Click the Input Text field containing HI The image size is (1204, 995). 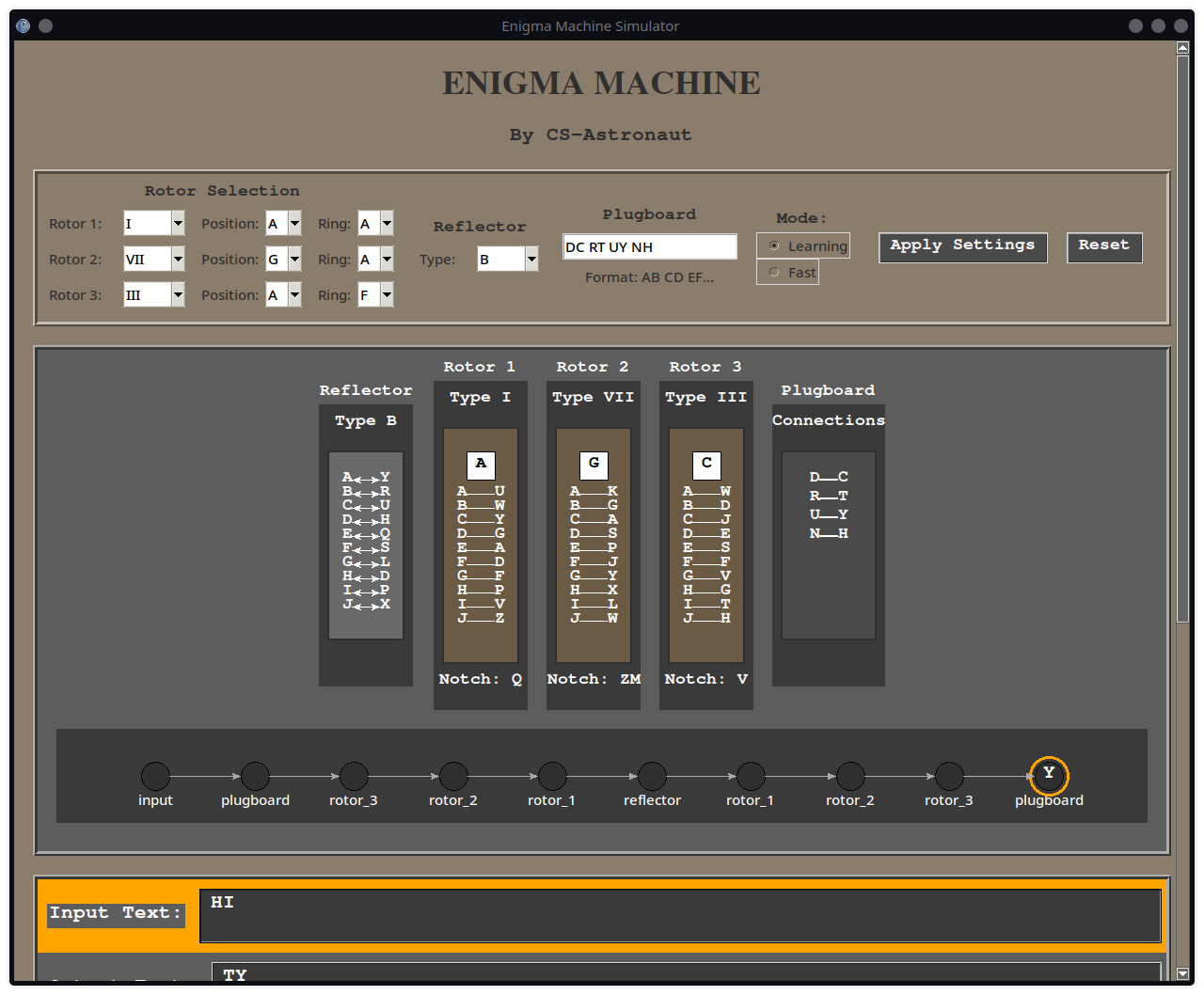[x=679, y=915]
